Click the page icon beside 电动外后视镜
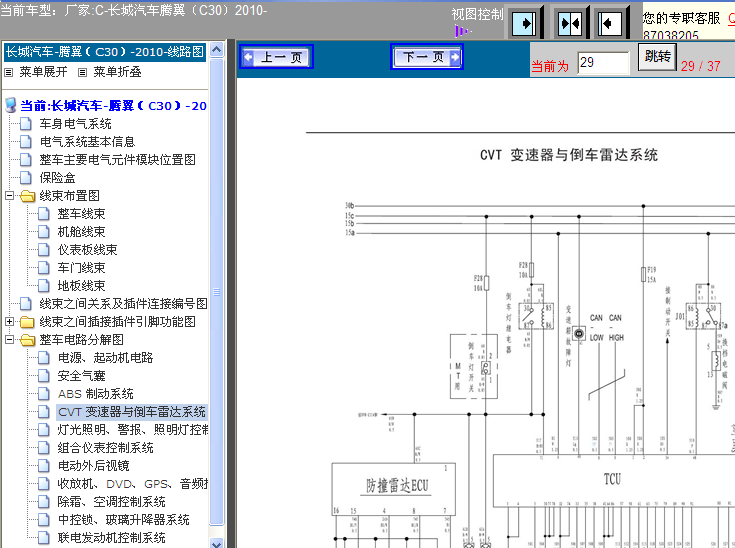735x548 pixels. click(x=44, y=465)
